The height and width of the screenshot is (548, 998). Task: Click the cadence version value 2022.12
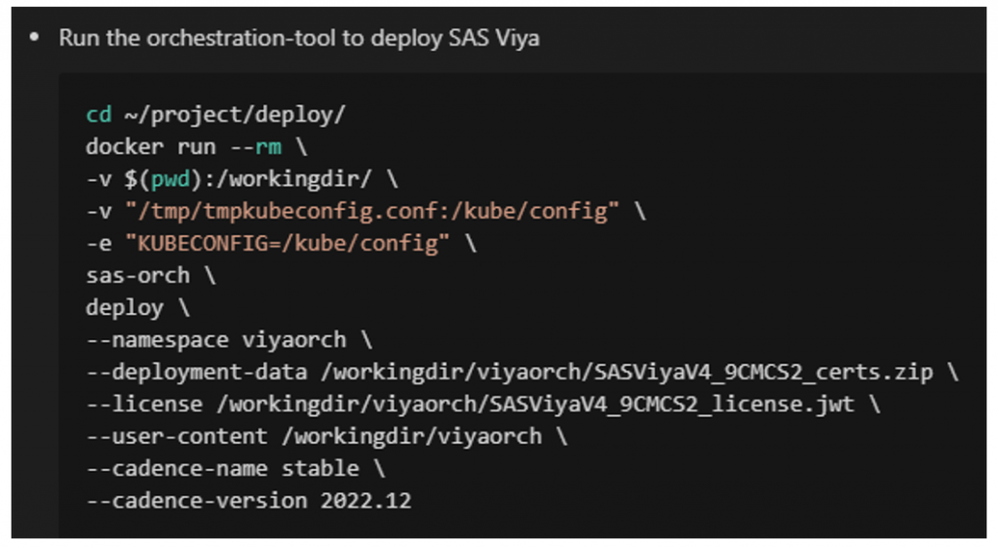(x=366, y=499)
